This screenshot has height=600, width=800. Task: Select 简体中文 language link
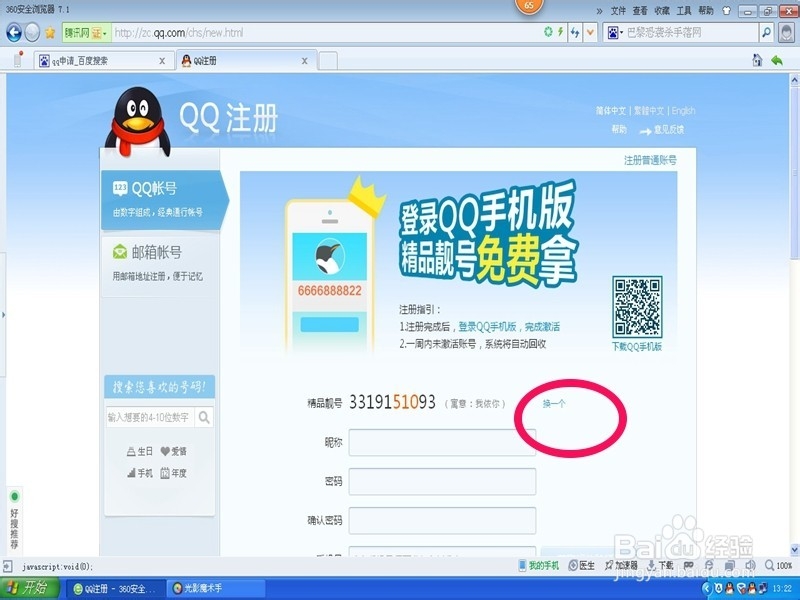(x=611, y=111)
